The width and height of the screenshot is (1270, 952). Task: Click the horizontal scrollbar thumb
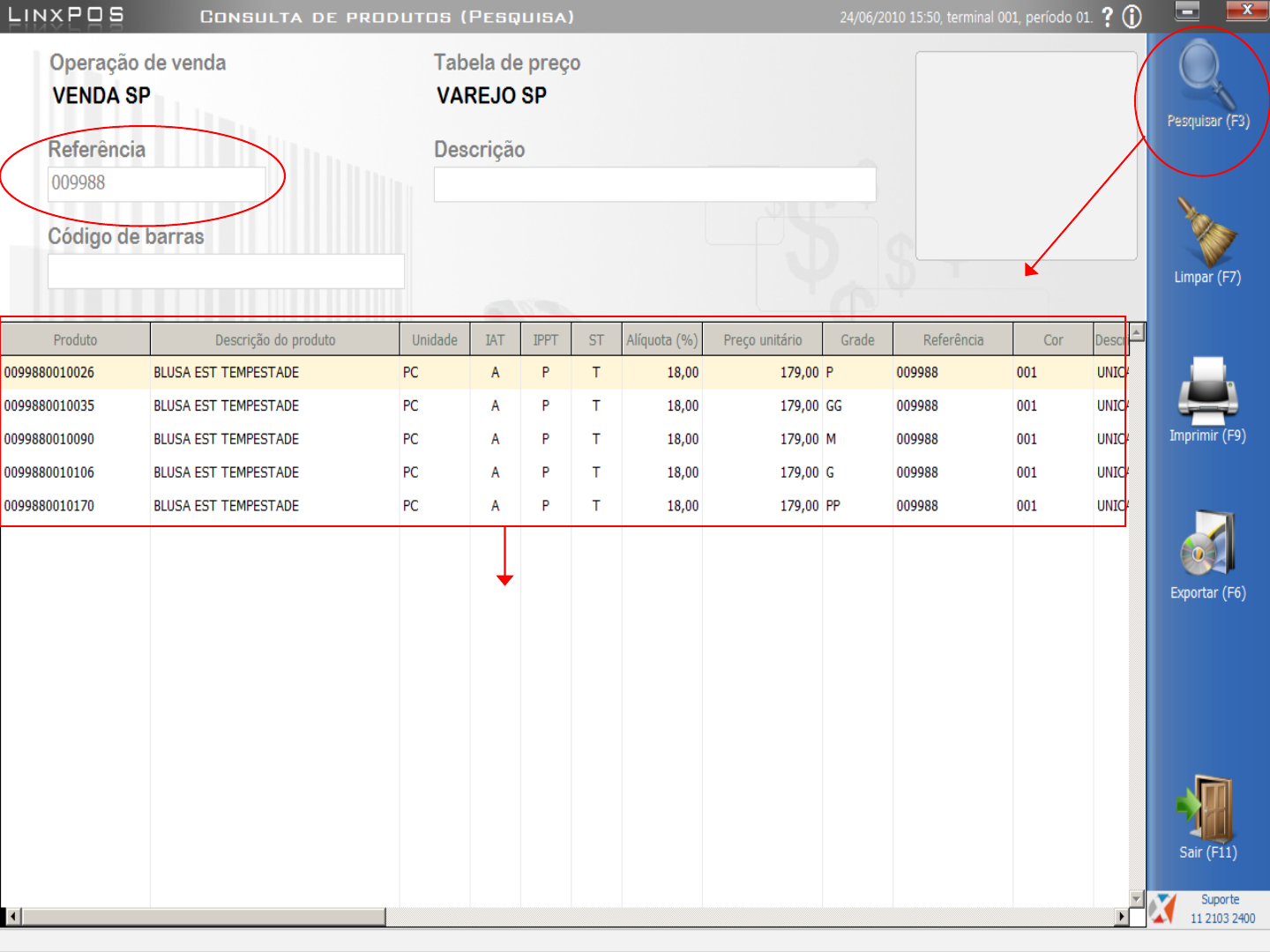203,917
